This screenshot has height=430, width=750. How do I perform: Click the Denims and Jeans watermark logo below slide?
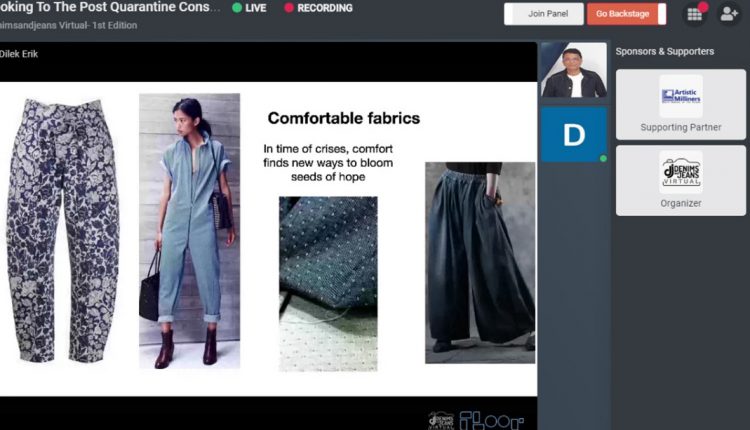coord(441,420)
